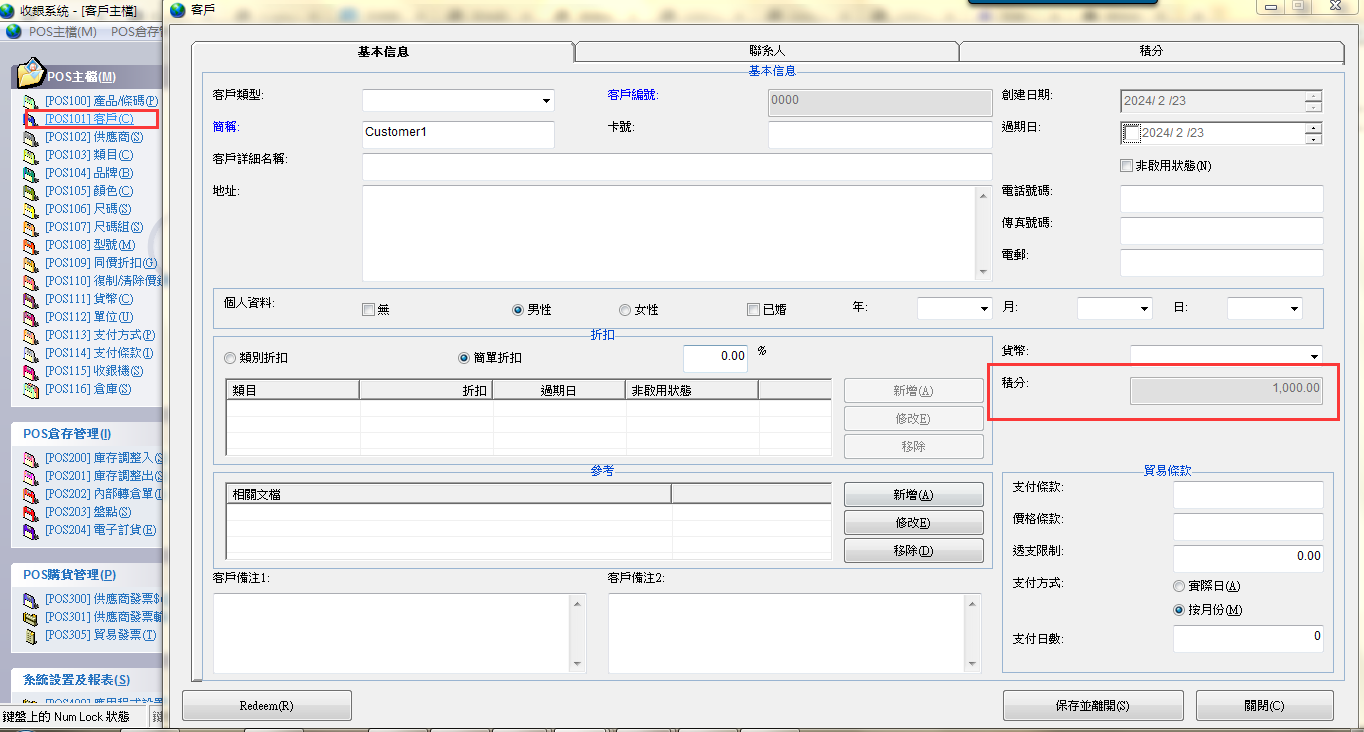The height and width of the screenshot is (732, 1364).
Task: Launch the [POS107] 尺碼組 icon
Action: [31, 227]
